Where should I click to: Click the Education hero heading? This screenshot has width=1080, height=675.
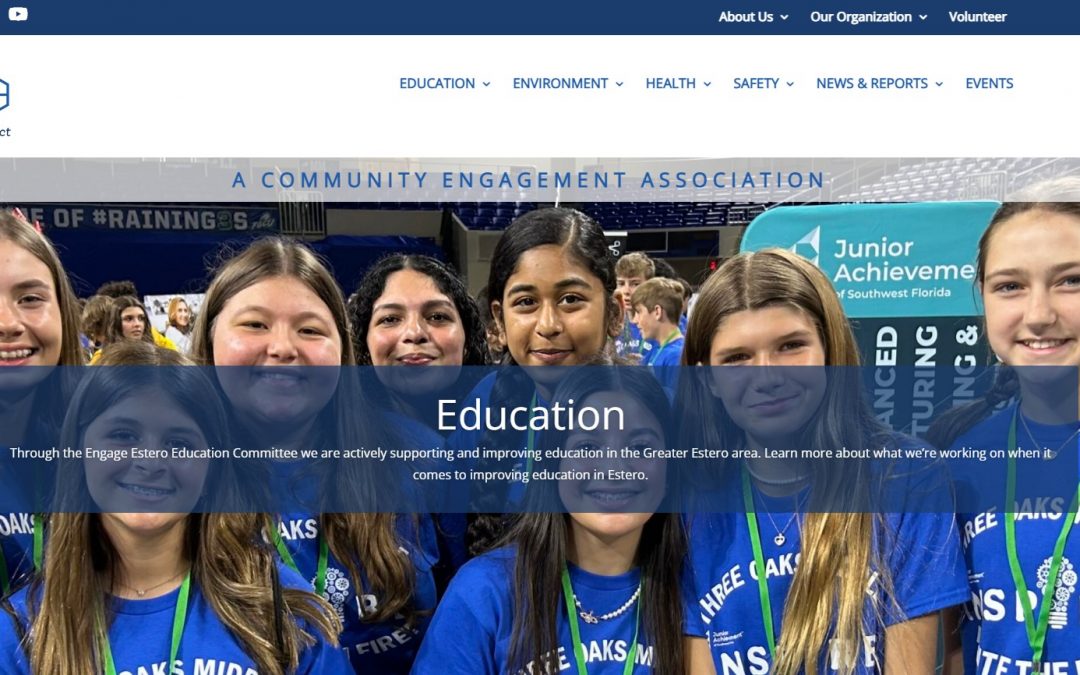tap(530, 415)
